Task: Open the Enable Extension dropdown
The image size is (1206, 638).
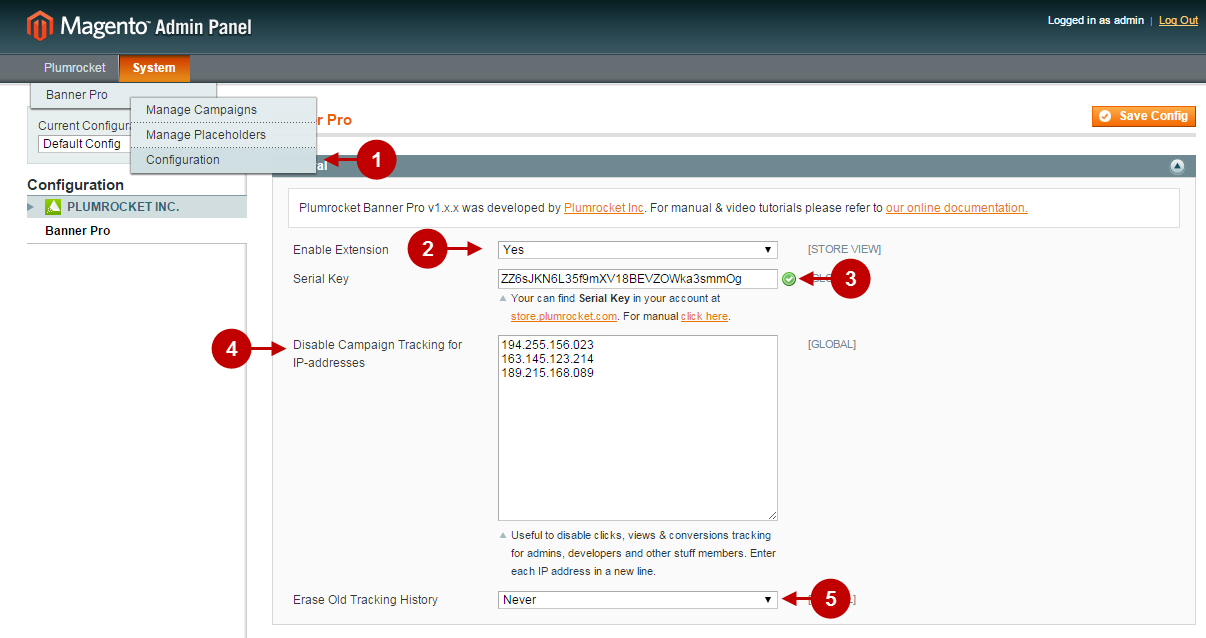Action: click(637, 249)
